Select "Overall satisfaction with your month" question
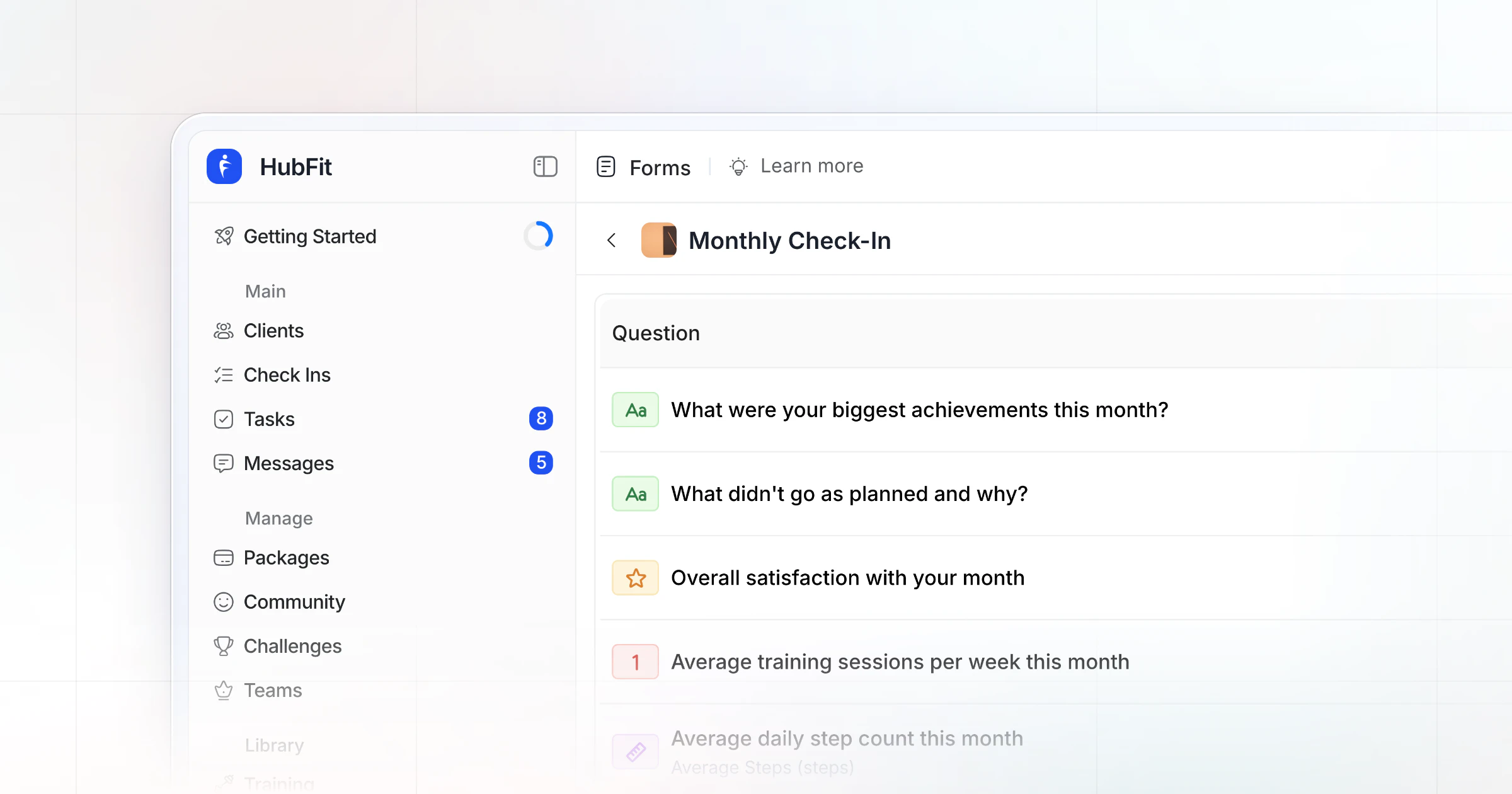The width and height of the screenshot is (1512, 794). point(848,578)
